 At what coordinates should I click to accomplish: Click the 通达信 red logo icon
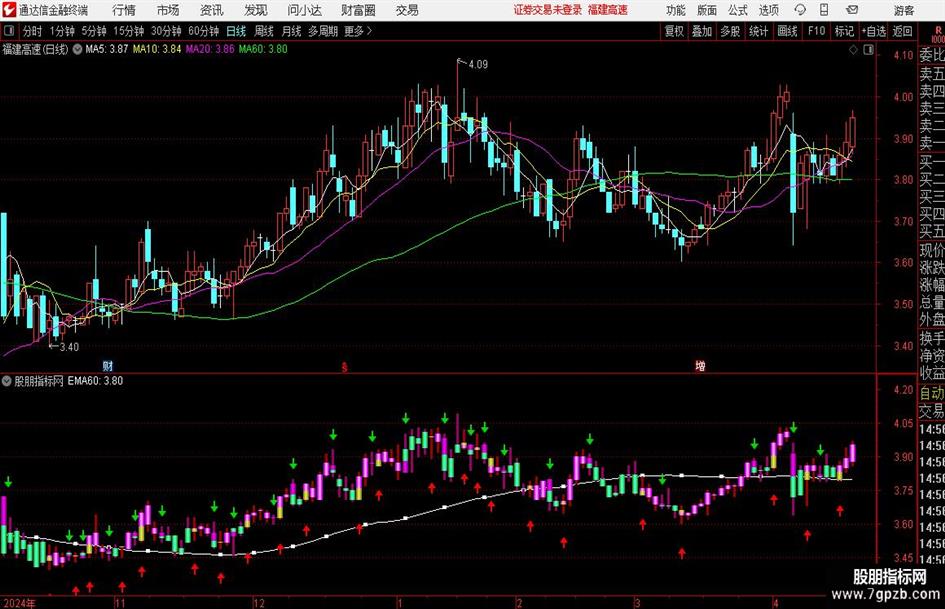pyautogui.click(x=8, y=10)
